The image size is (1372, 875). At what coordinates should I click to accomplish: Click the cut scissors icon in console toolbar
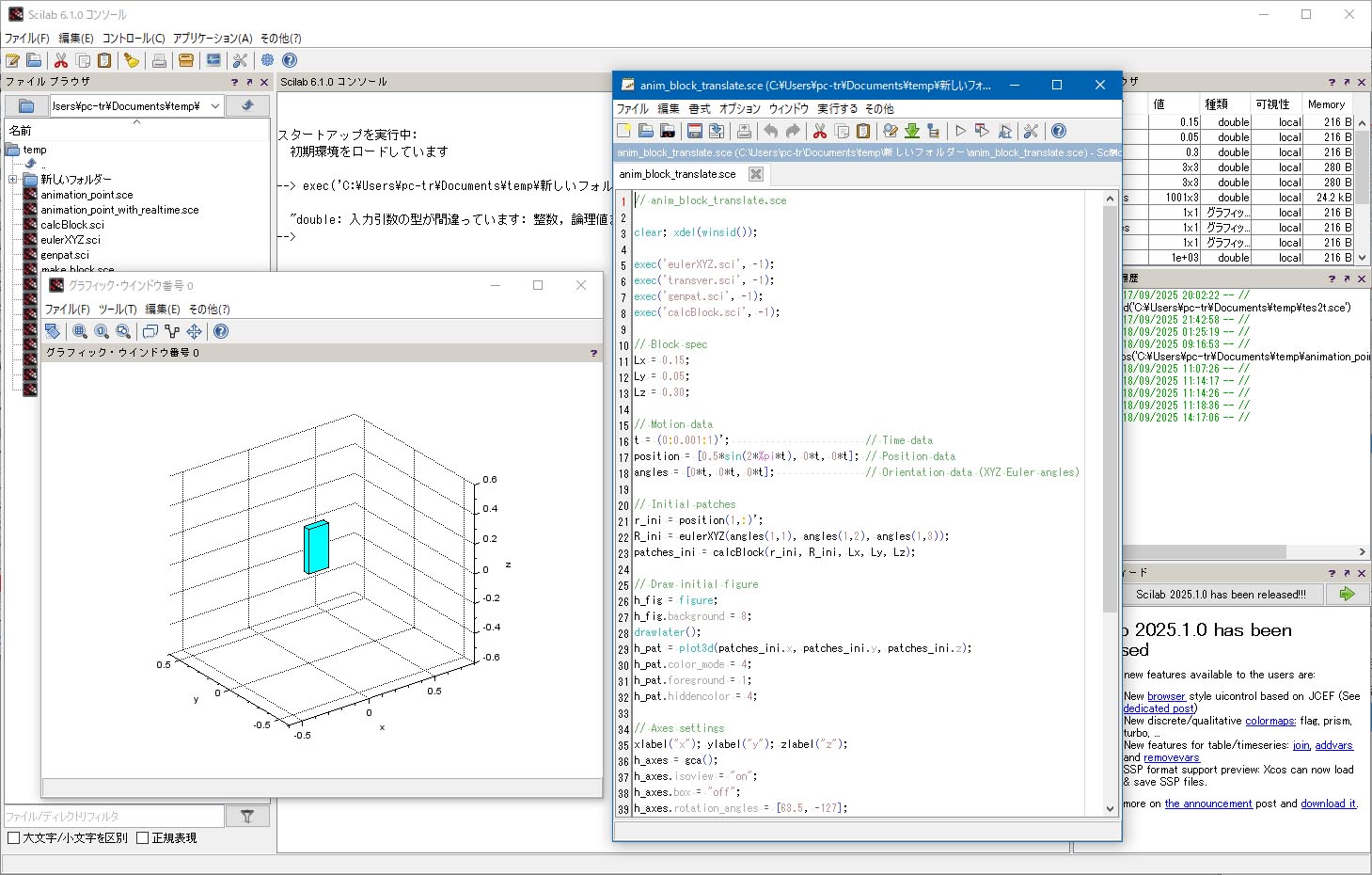pos(61,60)
